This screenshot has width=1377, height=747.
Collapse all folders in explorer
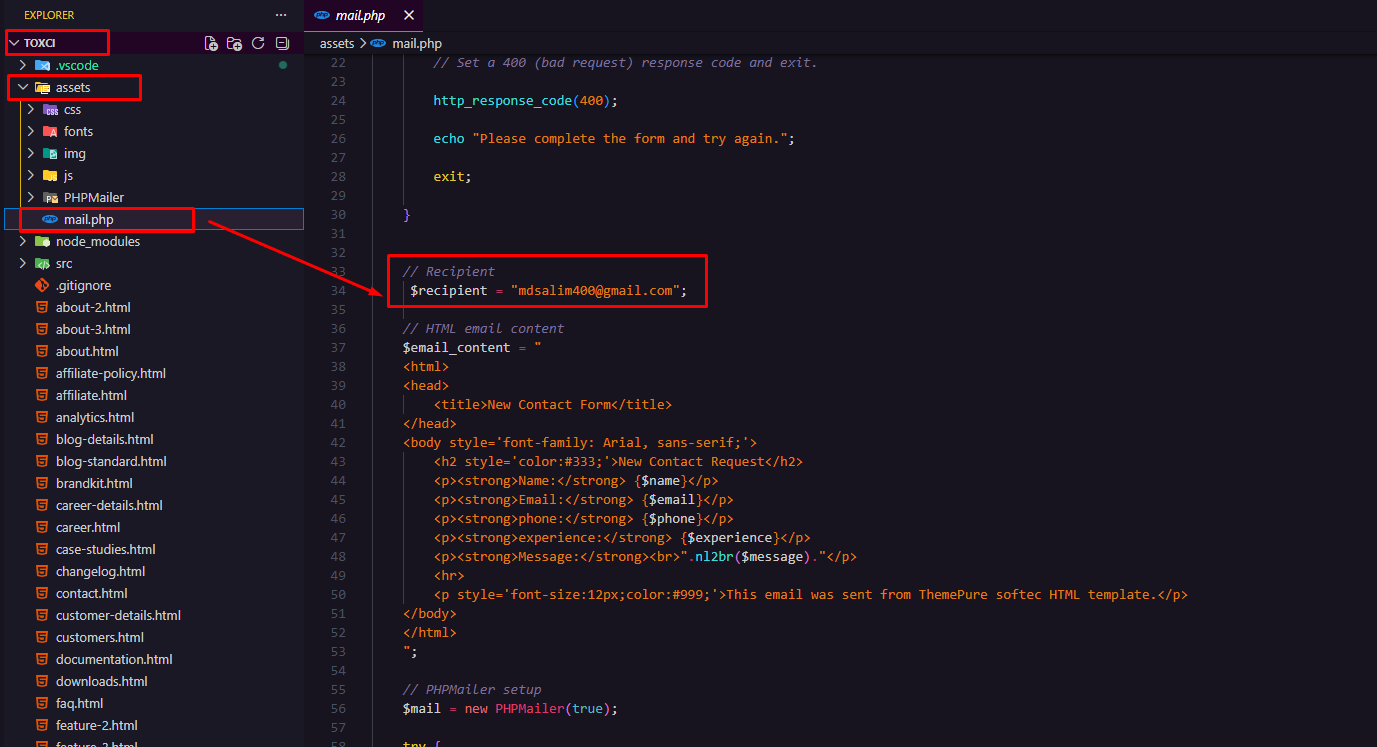tap(282, 43)
